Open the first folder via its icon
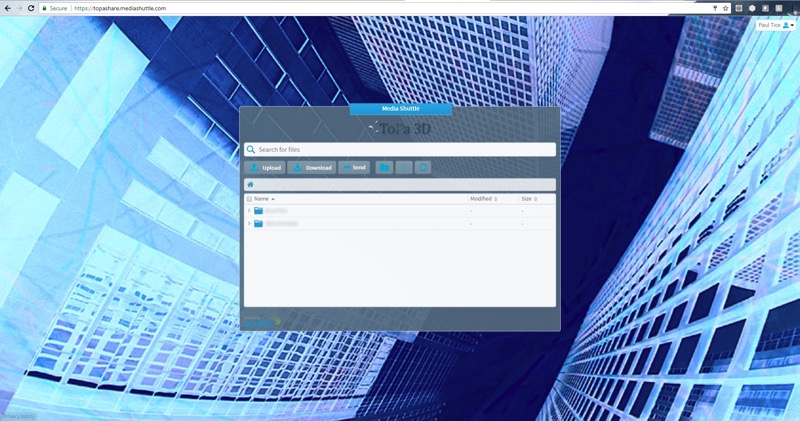The image size is (800, 421). [259, 211]
